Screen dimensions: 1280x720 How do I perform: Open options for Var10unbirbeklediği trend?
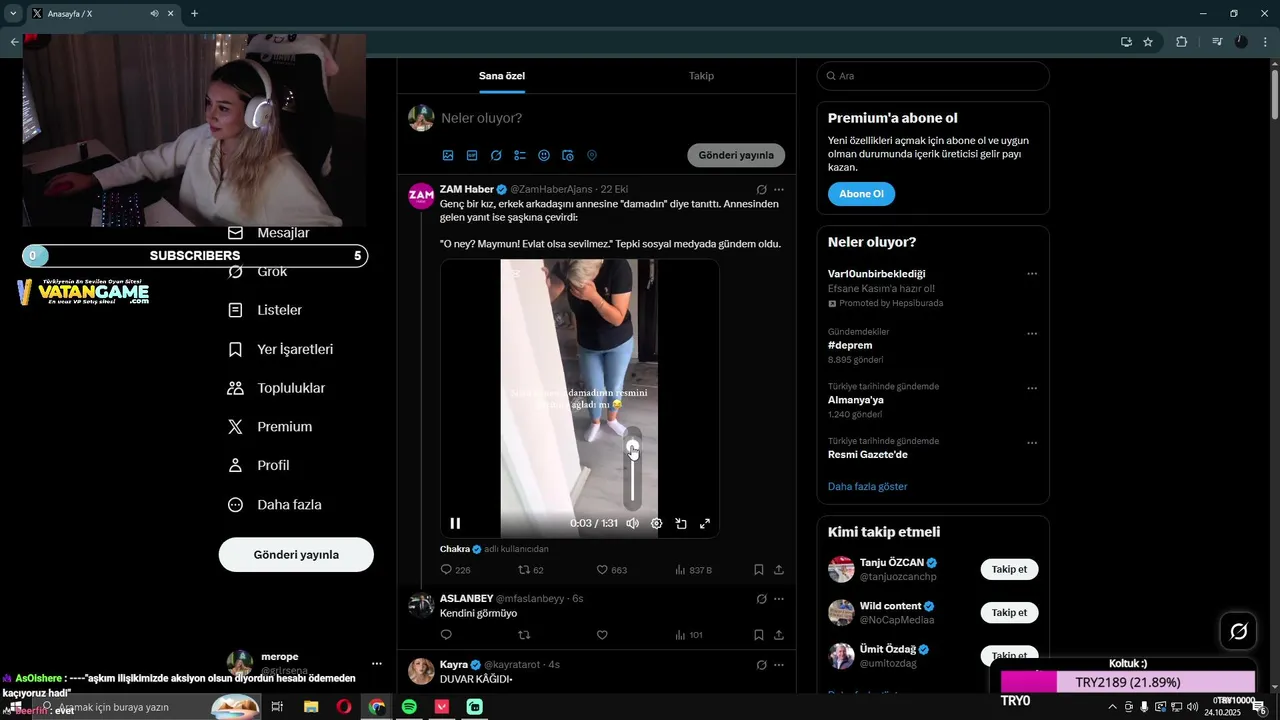(x=1032, y=274)
